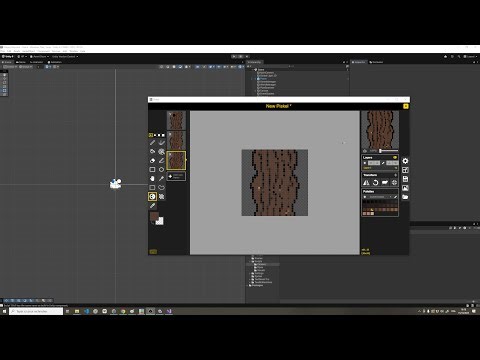Viewport: 480px width, 360px height.
Task: Select the Color Picker eyedropper tool
Action: point(152,206)
